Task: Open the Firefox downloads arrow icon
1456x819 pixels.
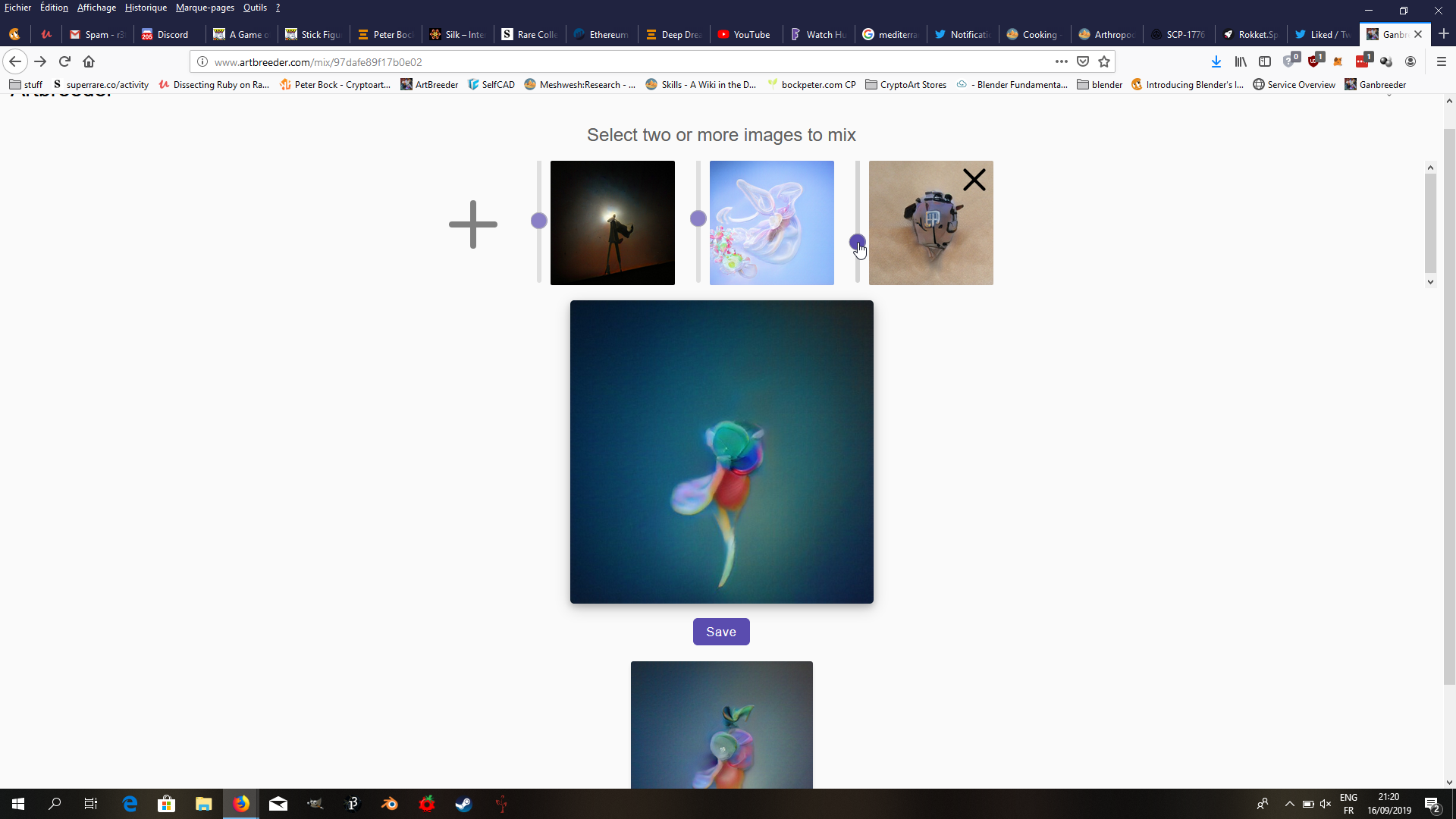Action: 1216,61
